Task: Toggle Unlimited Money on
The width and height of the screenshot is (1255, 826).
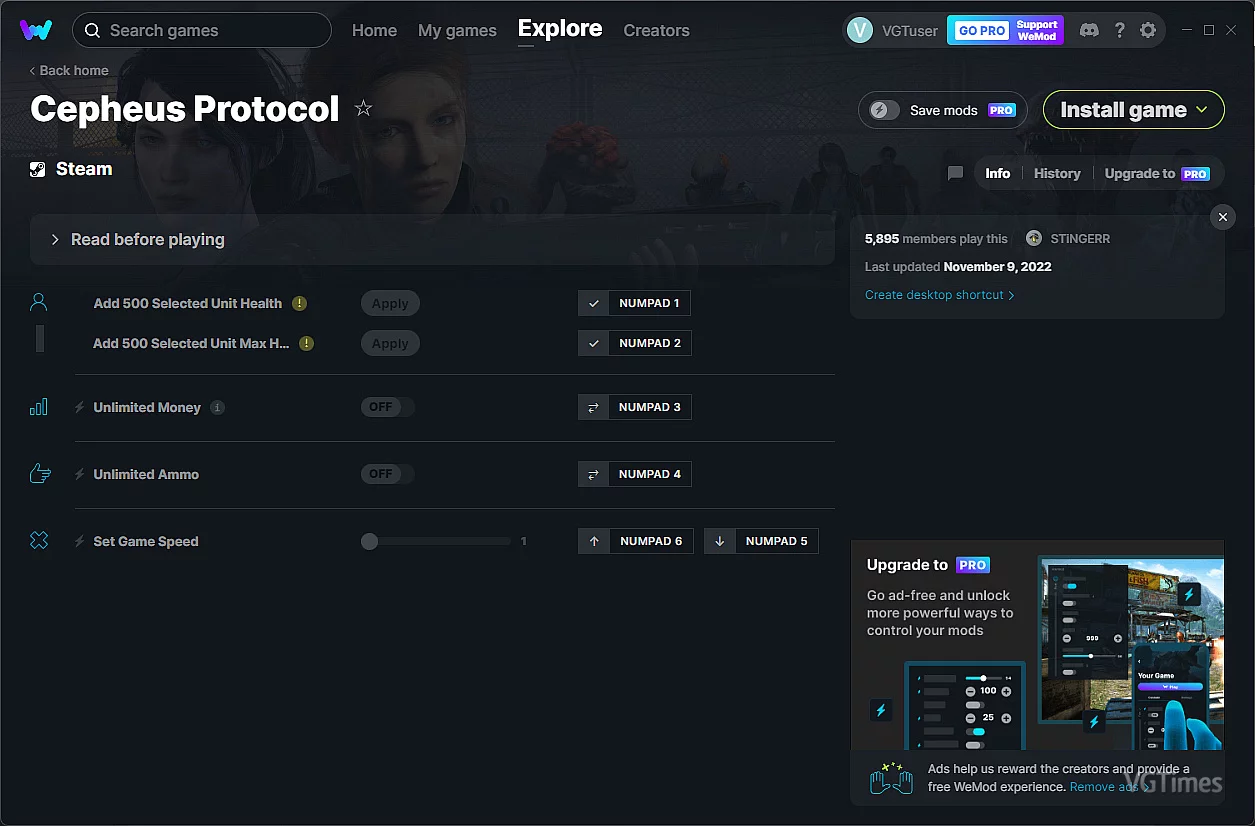Action: click(x=387, y=407)
